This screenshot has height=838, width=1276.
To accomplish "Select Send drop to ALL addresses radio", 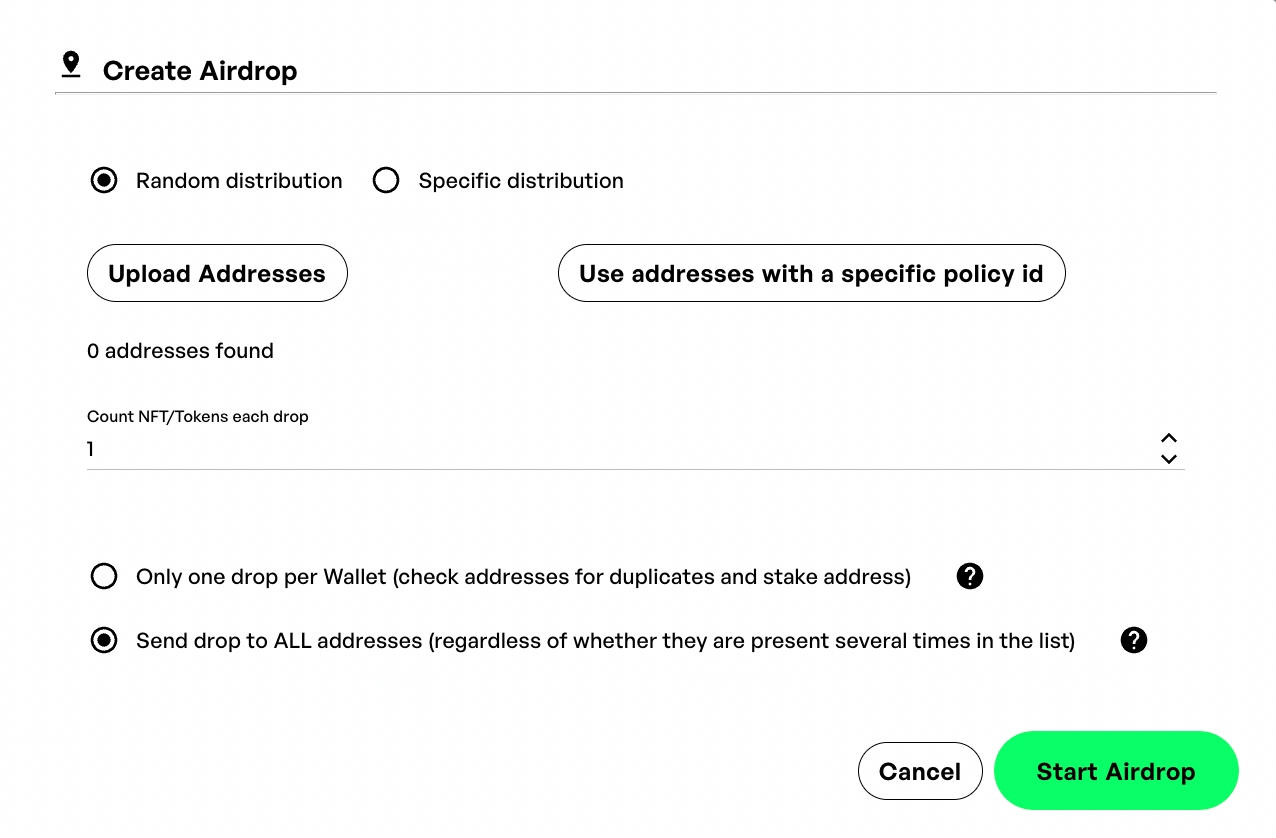I will 104,641.
